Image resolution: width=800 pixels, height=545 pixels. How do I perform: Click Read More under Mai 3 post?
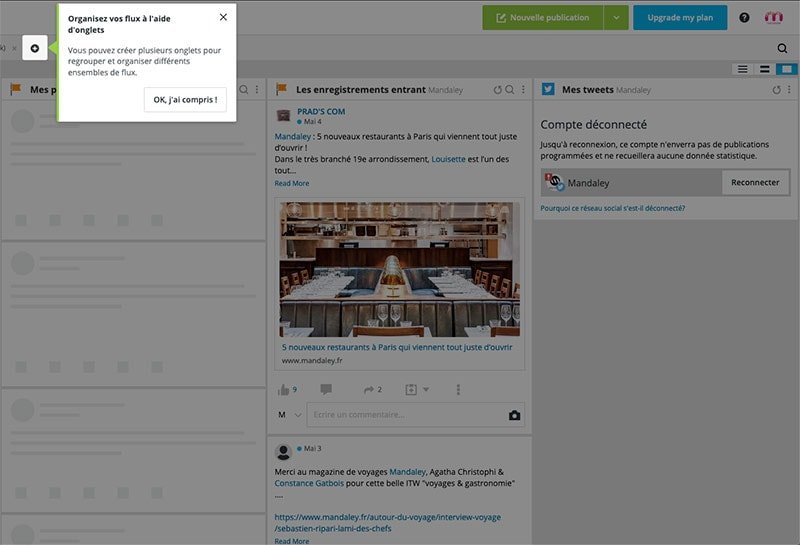[292, 541]
